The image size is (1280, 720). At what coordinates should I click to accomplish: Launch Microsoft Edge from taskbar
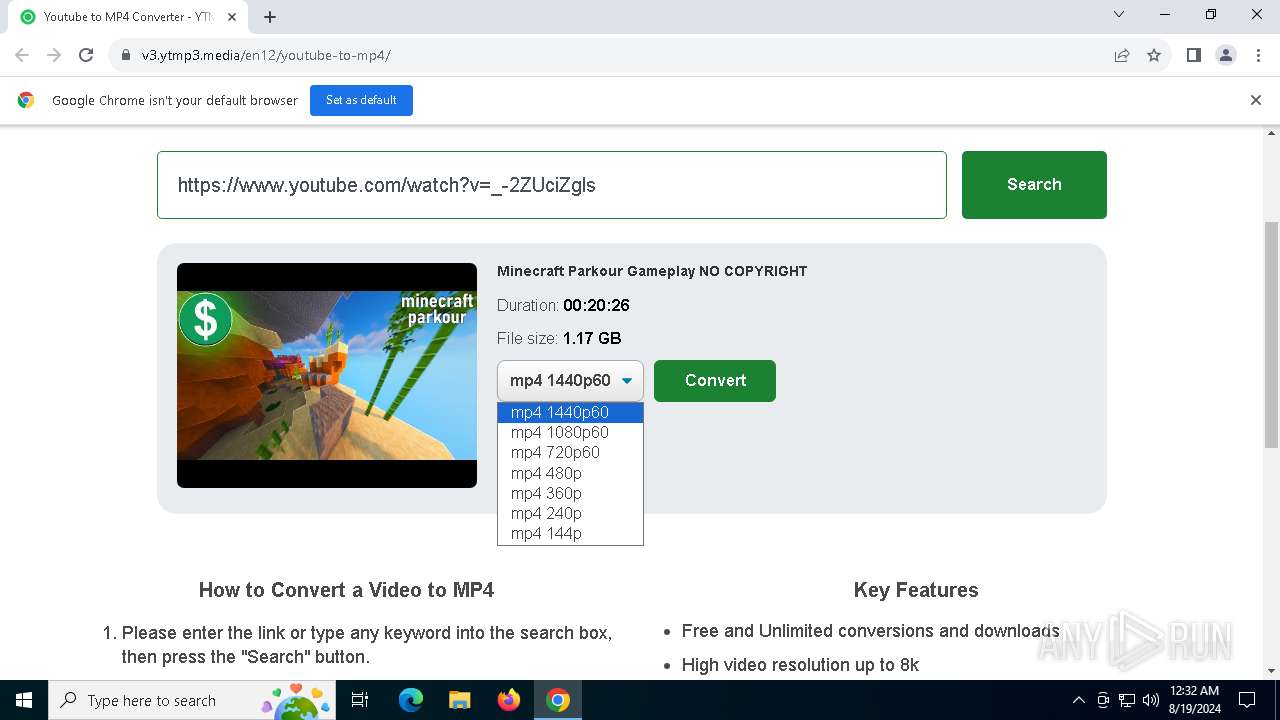pos(411,700)
